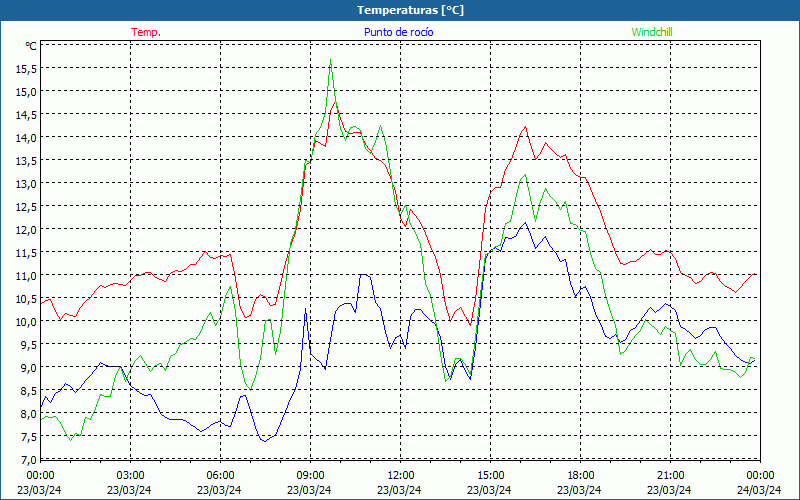Screen dimensions: 800x500
Task: Select the green 'Windchill' legend label
Action: pos(652,32)
